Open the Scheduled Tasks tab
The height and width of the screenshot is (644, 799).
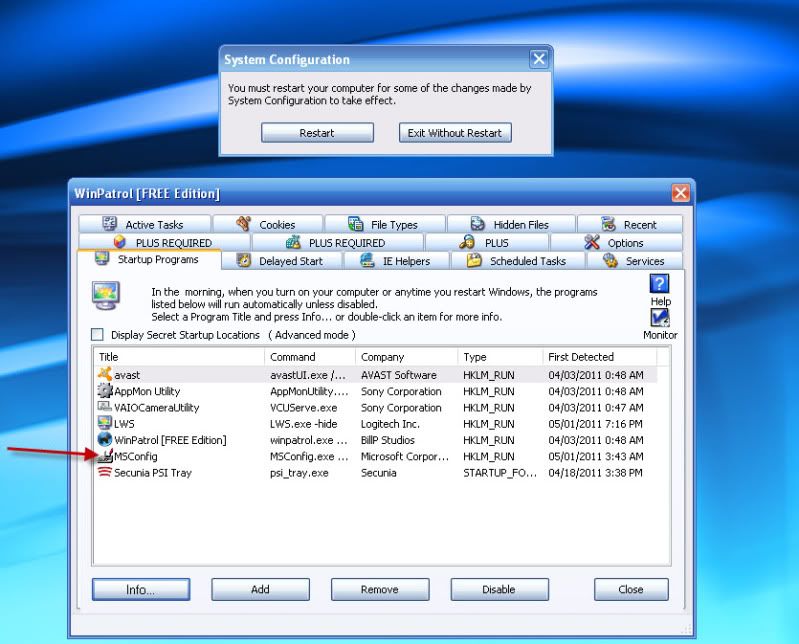(x=518, y=261)
